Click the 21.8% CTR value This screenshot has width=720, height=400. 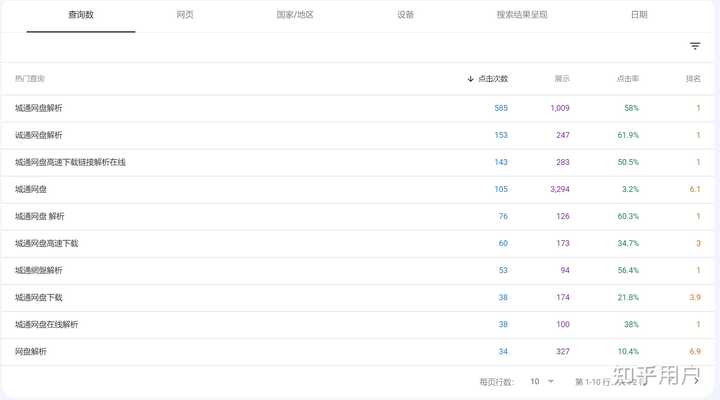(628, 298)
